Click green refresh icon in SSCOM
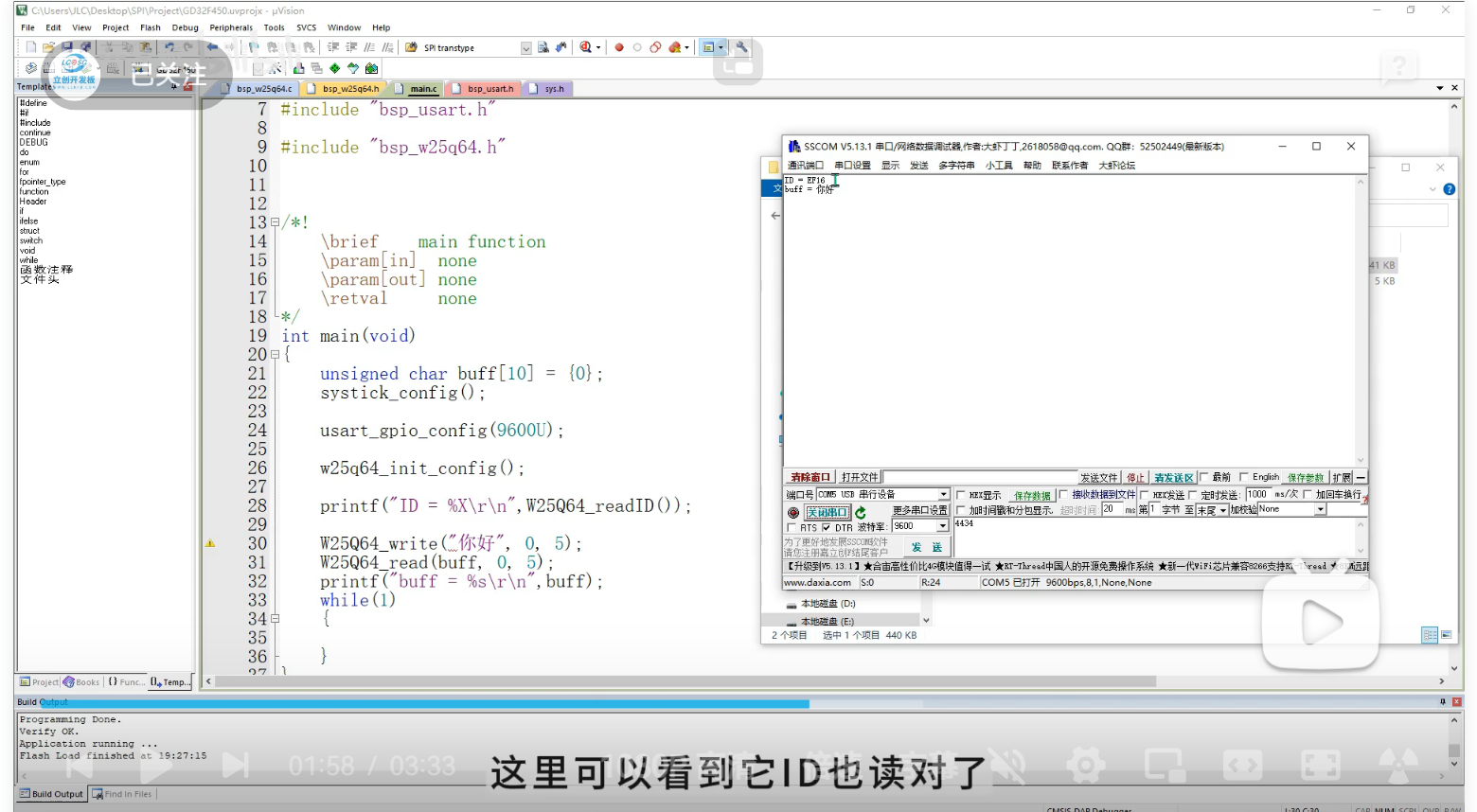1477x812 pixels. tap(861, 513)
